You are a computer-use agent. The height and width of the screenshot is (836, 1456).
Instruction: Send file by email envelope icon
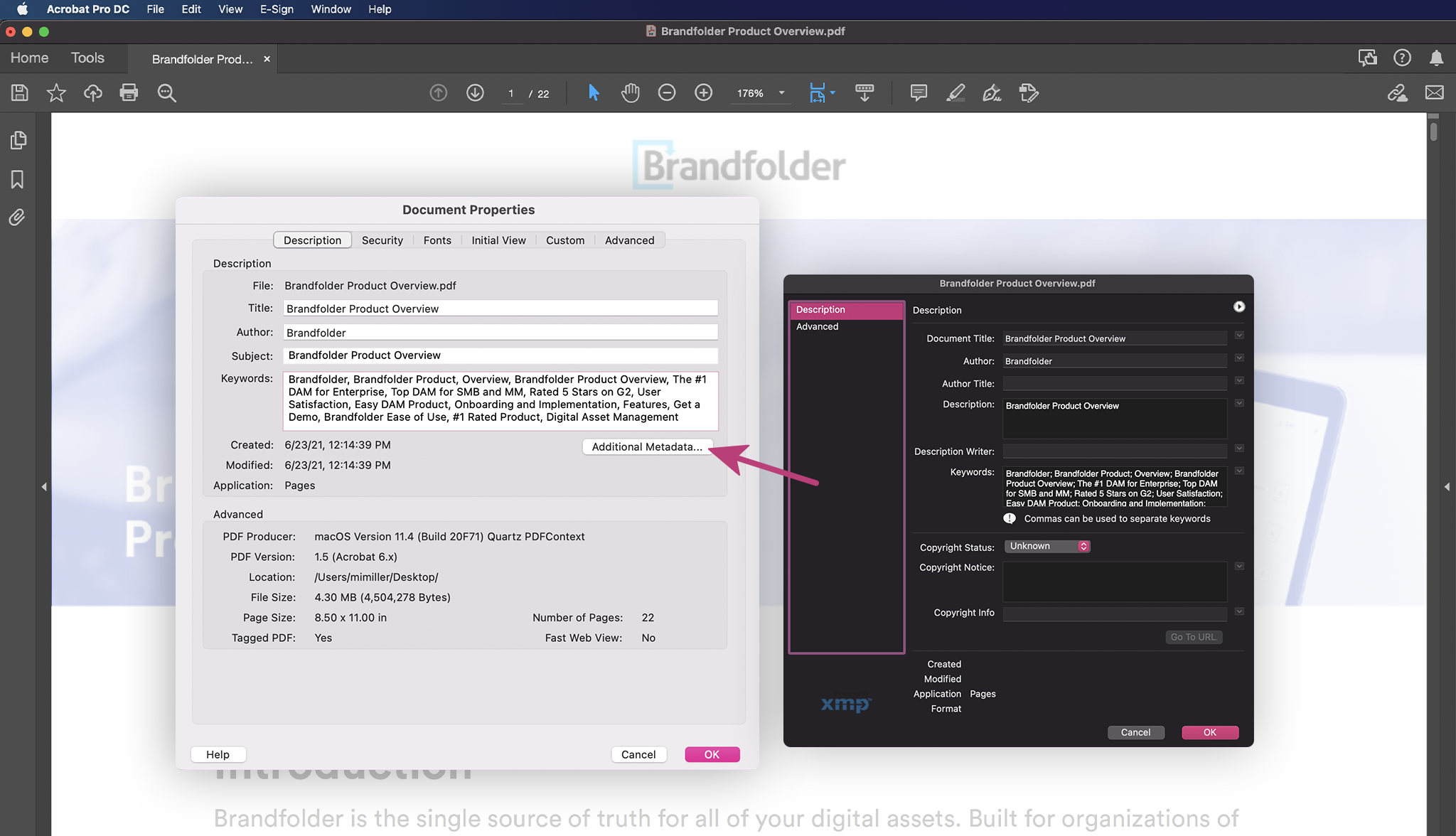tap(1435, 92)
